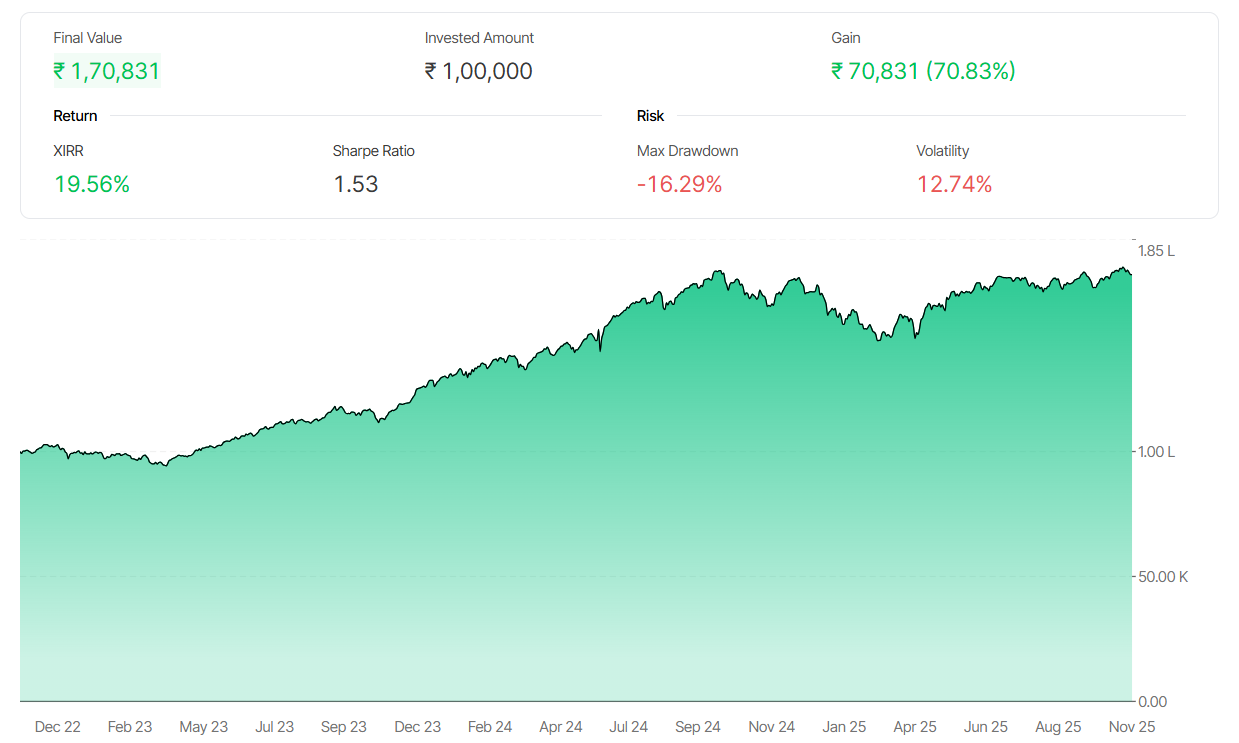Click the Jul 24 x-axis label
This screenshot has width=1239, height=743.
tap(628, 727)
